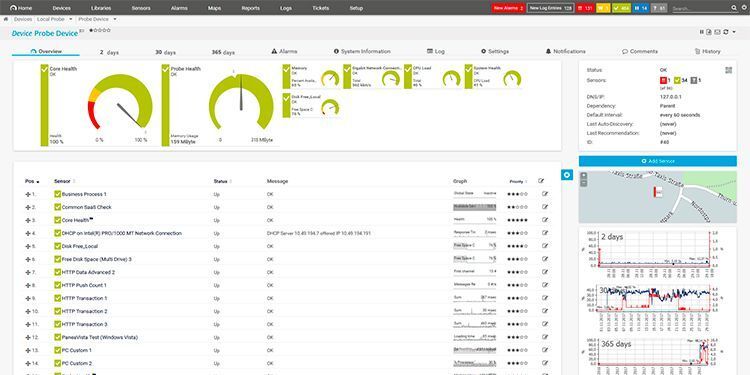
Task: Expand the Probe Device breadcrumb dropdown
Action: 115,20
